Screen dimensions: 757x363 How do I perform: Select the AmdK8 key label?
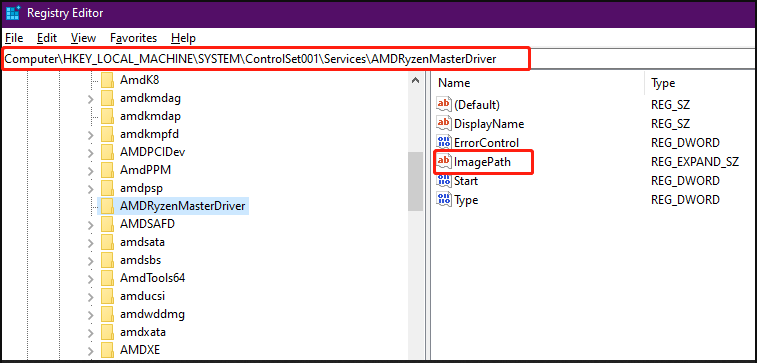click(x=139, y=81)
